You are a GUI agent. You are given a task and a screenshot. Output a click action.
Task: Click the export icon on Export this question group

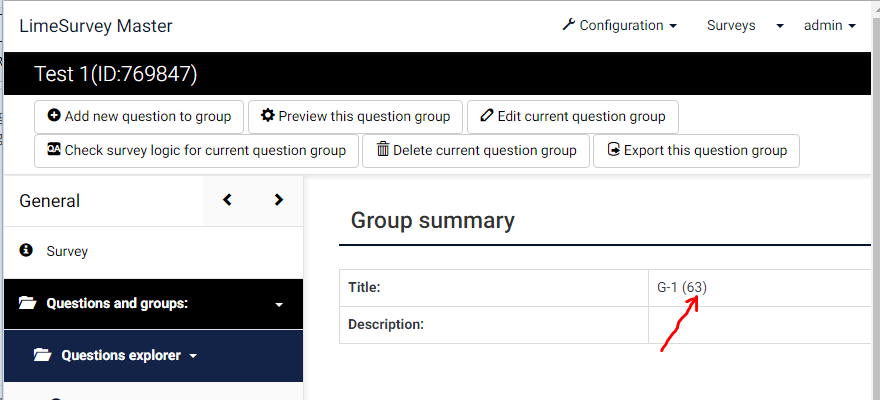click(613, 150)
